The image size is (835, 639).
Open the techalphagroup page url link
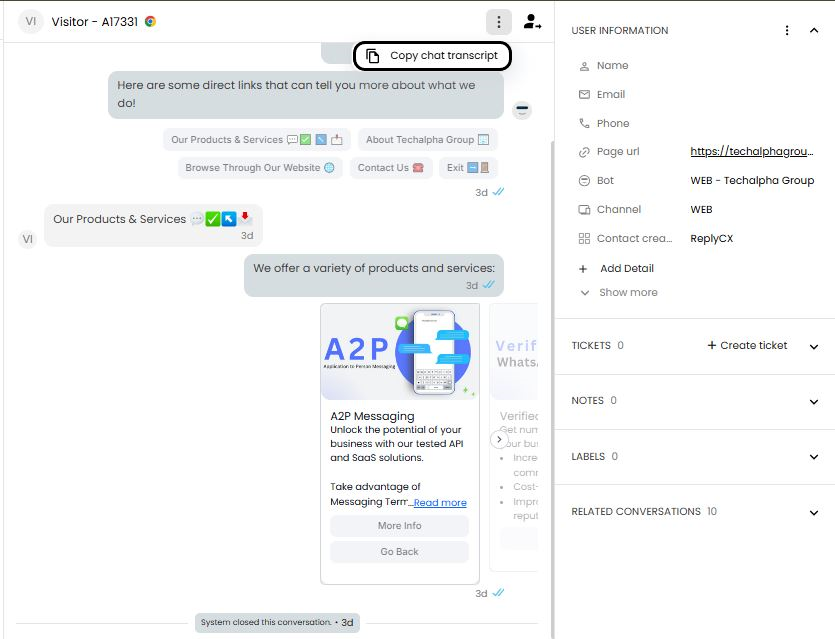pyautogui.click(x=751, y=152)
